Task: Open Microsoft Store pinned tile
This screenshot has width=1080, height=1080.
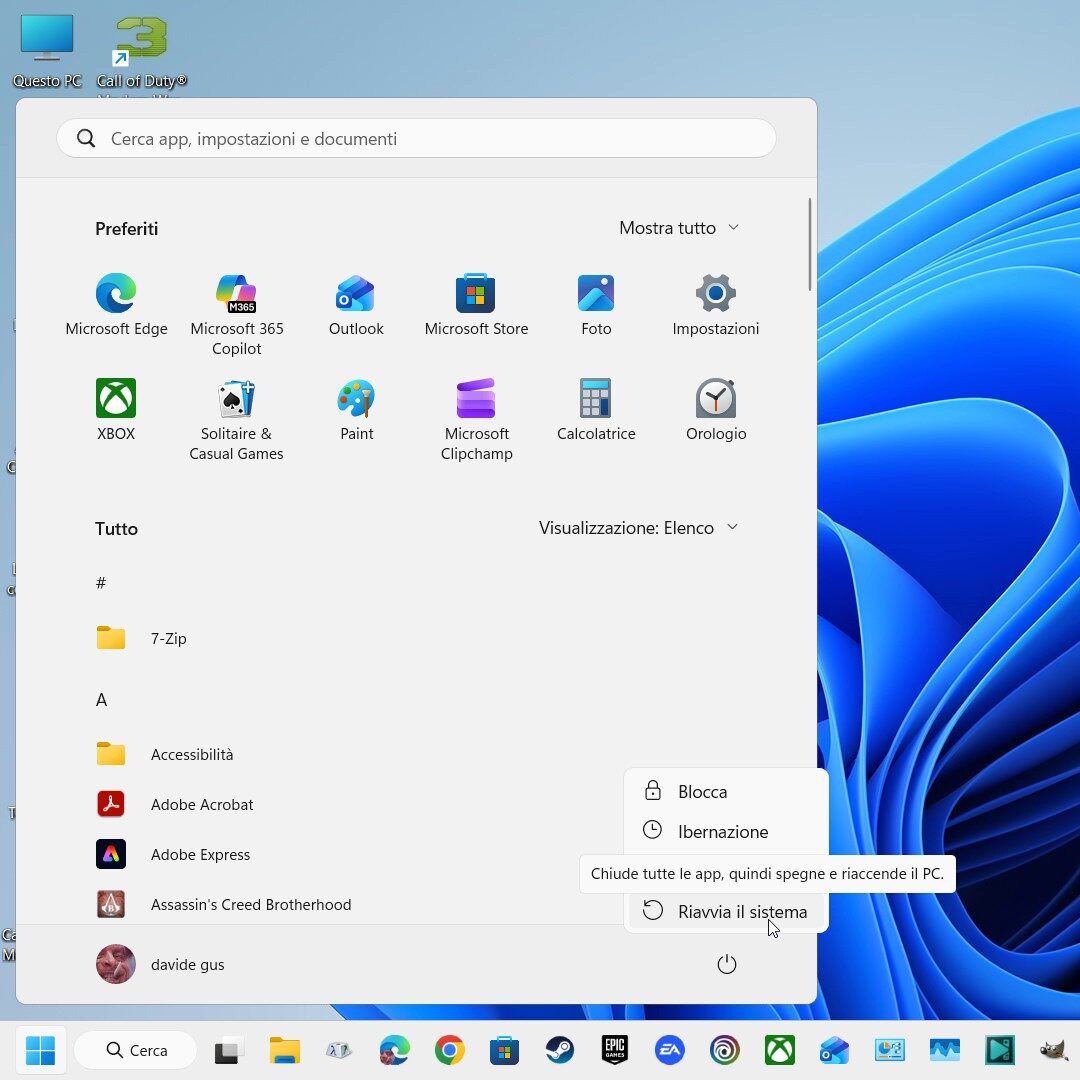Action: click(x=476, y=304)
